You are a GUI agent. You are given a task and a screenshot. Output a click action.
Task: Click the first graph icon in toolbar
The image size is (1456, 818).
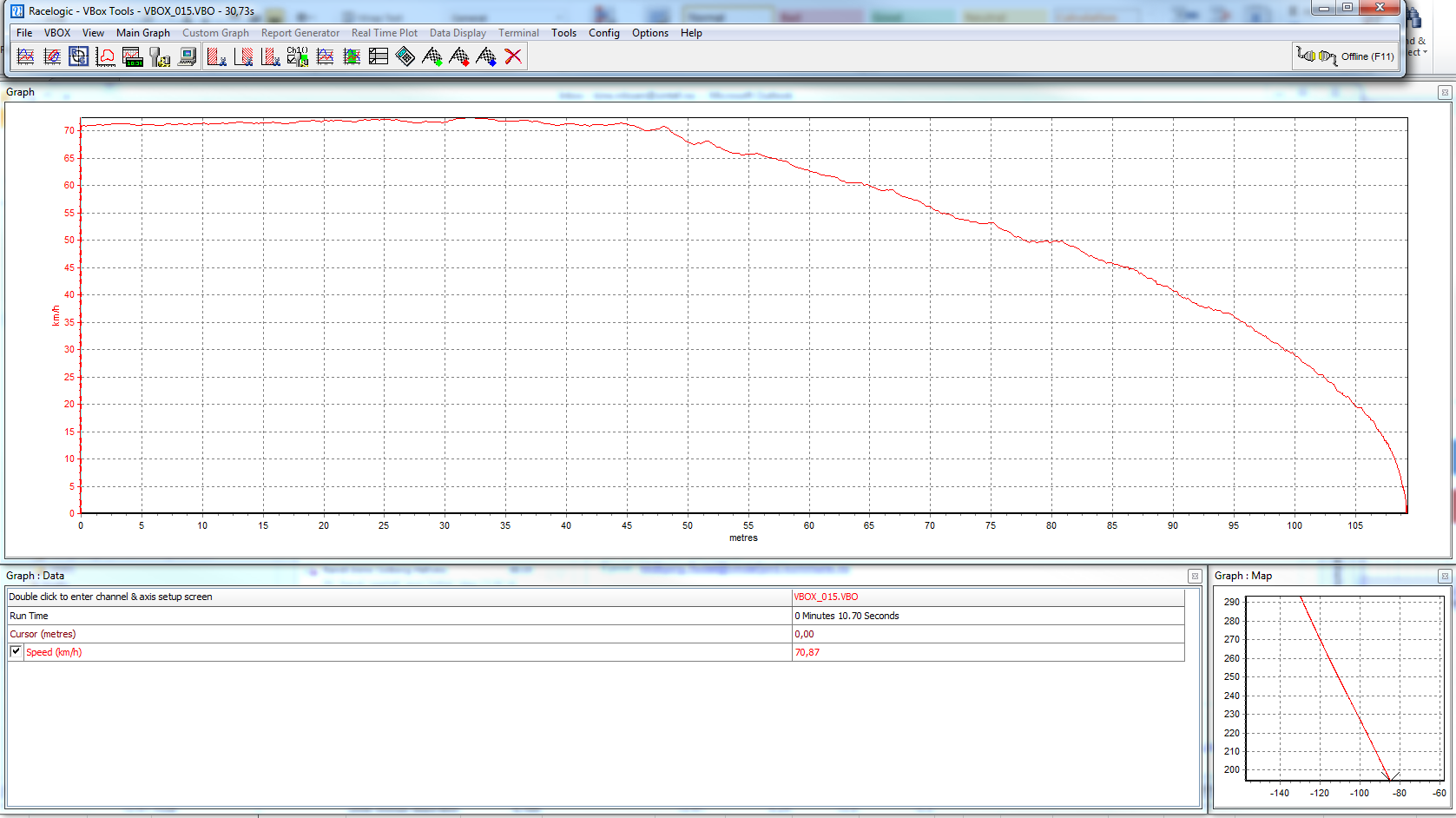pos(25,56)
